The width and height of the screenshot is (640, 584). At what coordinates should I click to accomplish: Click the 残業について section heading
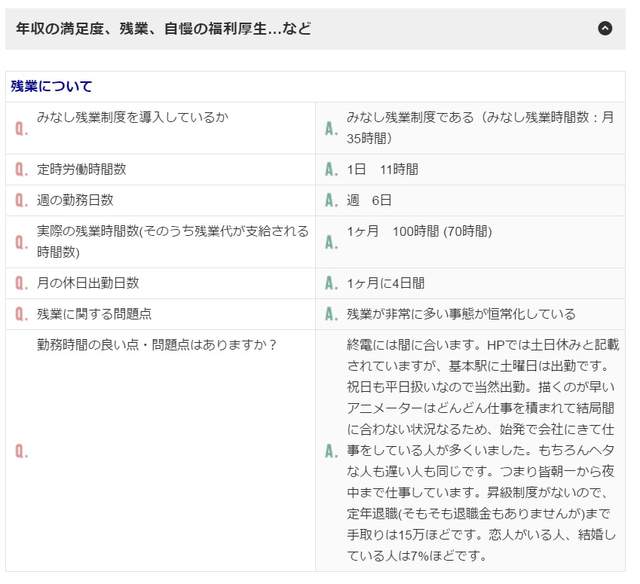pos(51,87)
